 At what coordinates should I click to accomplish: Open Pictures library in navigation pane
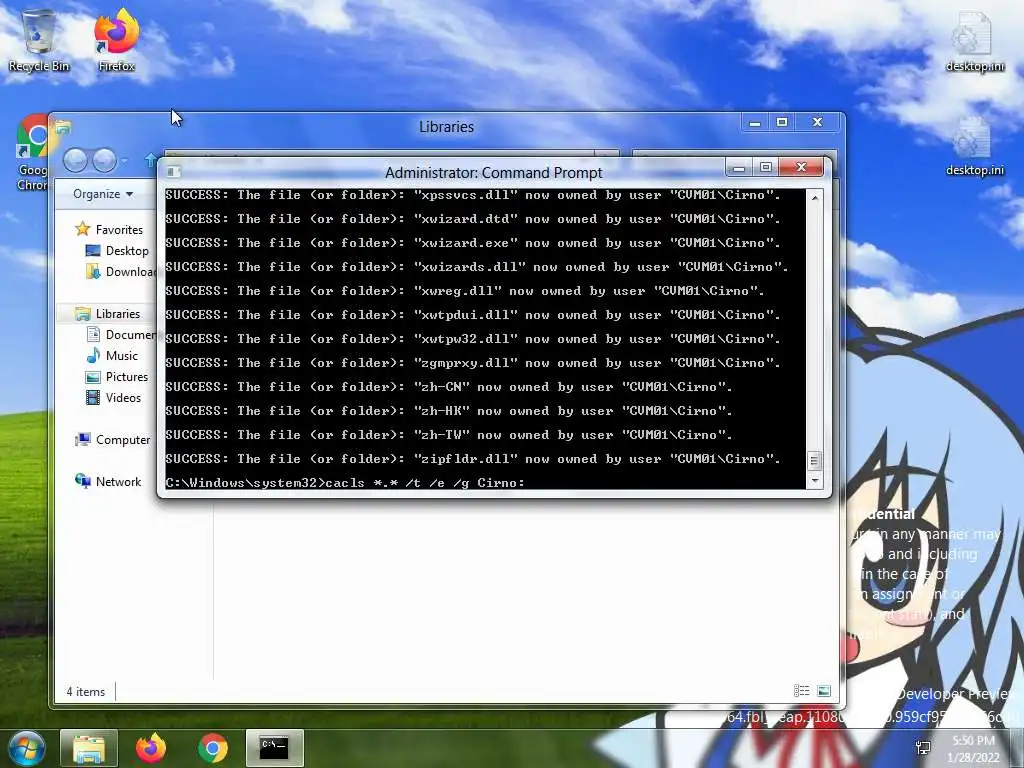[118, 377]
